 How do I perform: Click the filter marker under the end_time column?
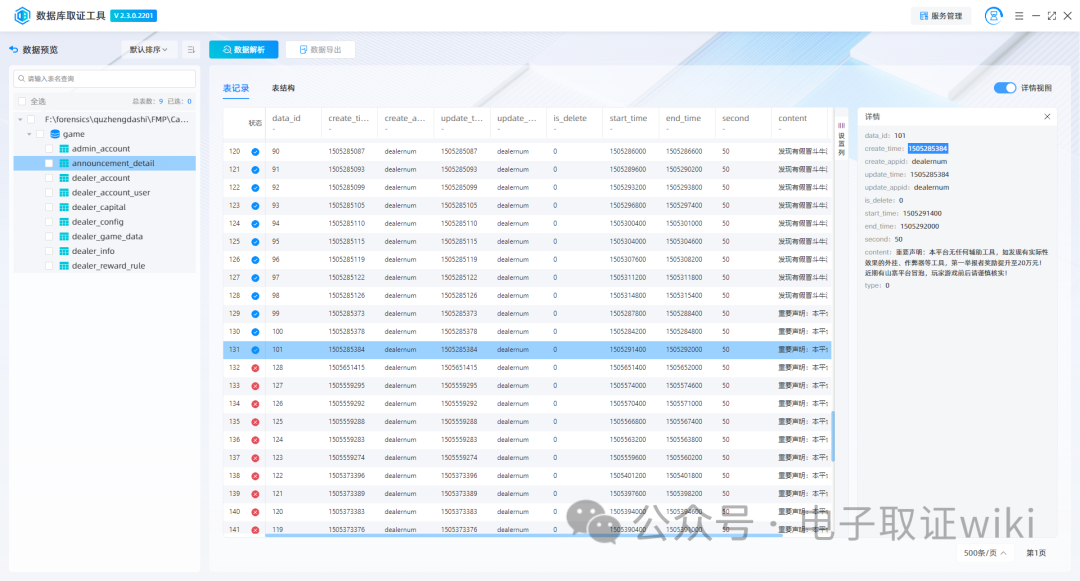(668, 129)
